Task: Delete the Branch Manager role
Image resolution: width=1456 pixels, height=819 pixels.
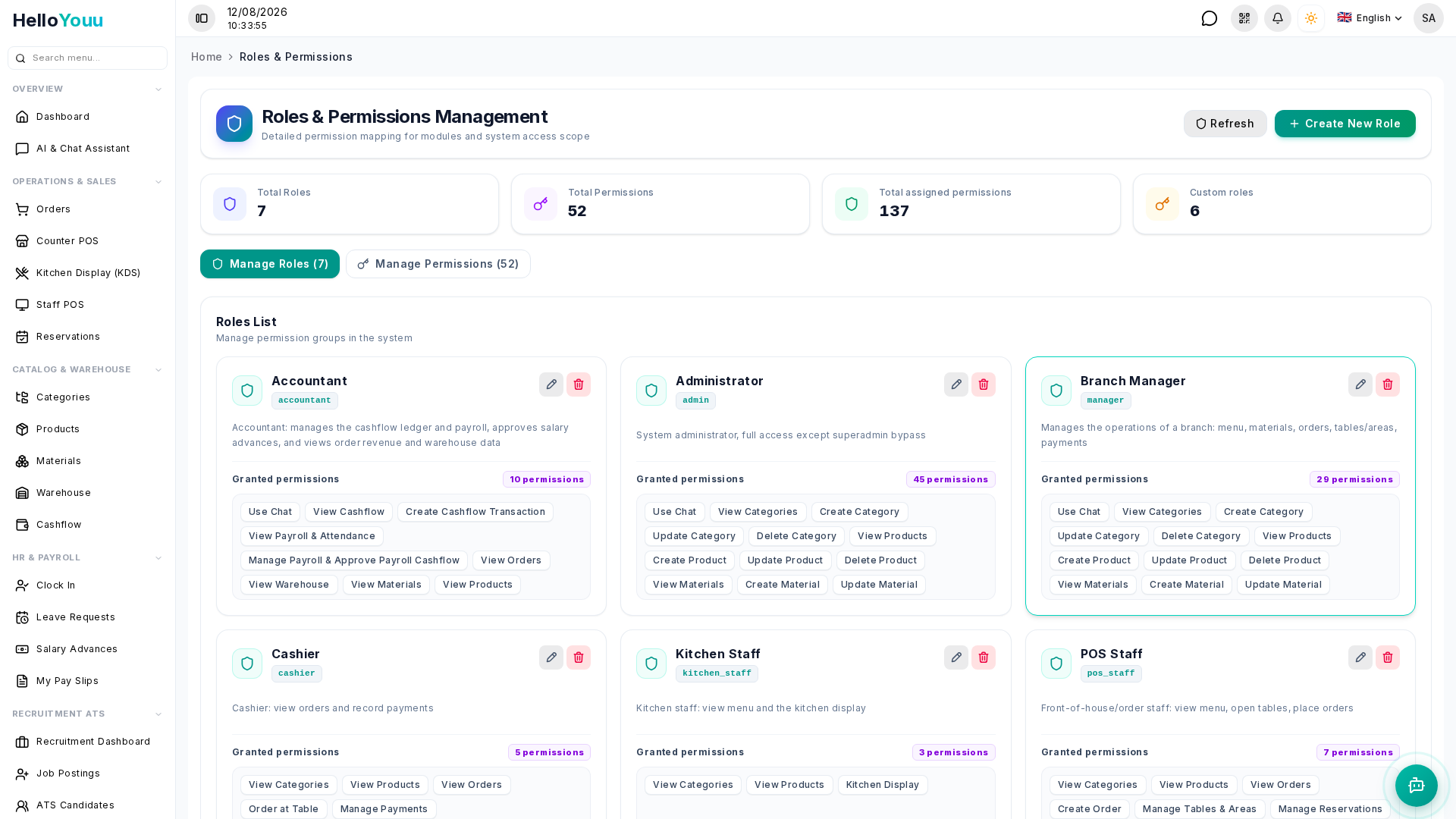Action: coord(1388,384)
